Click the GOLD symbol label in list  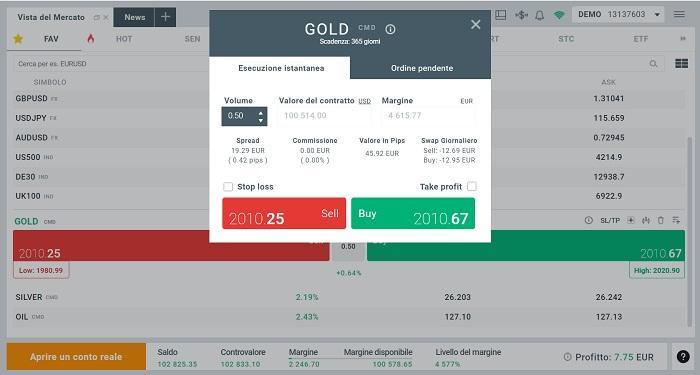pos(26,221)
